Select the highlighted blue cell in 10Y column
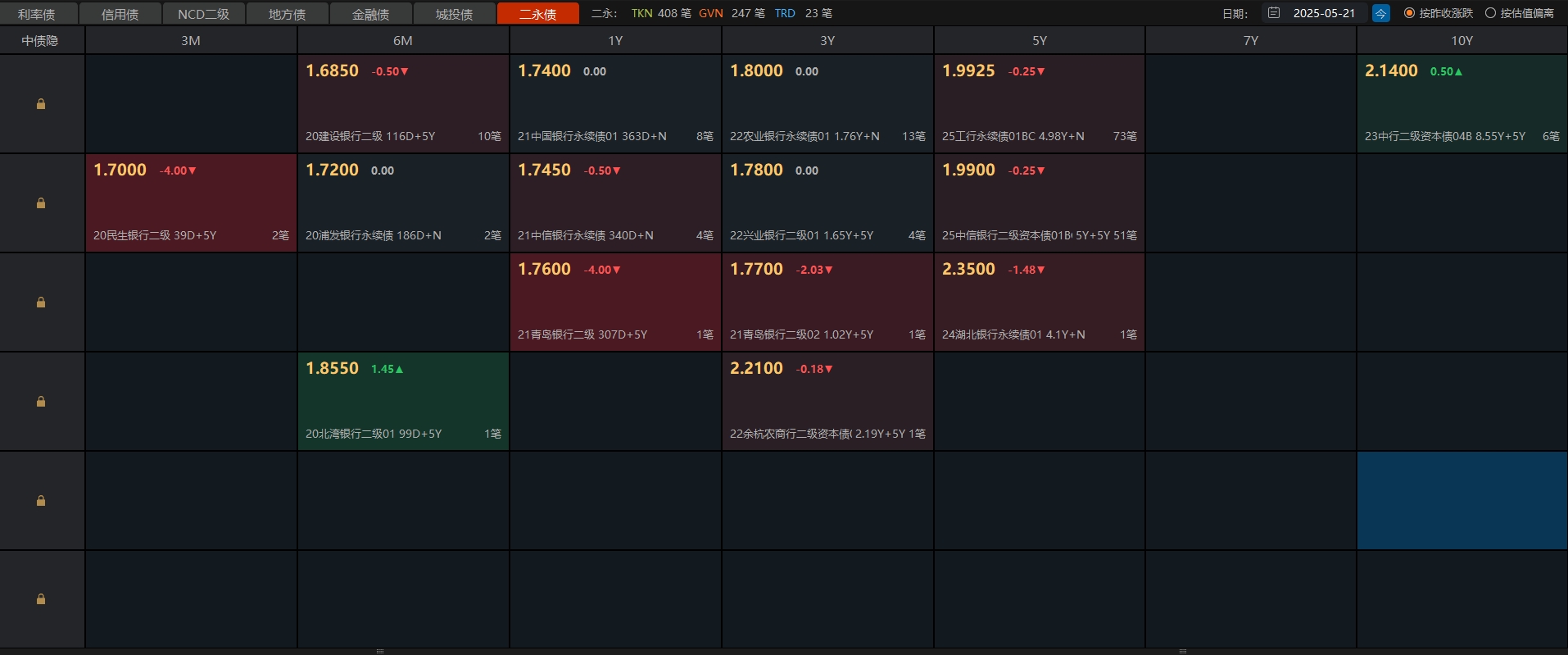The width and height of the screenshot is (1568, 655). 1462,501
